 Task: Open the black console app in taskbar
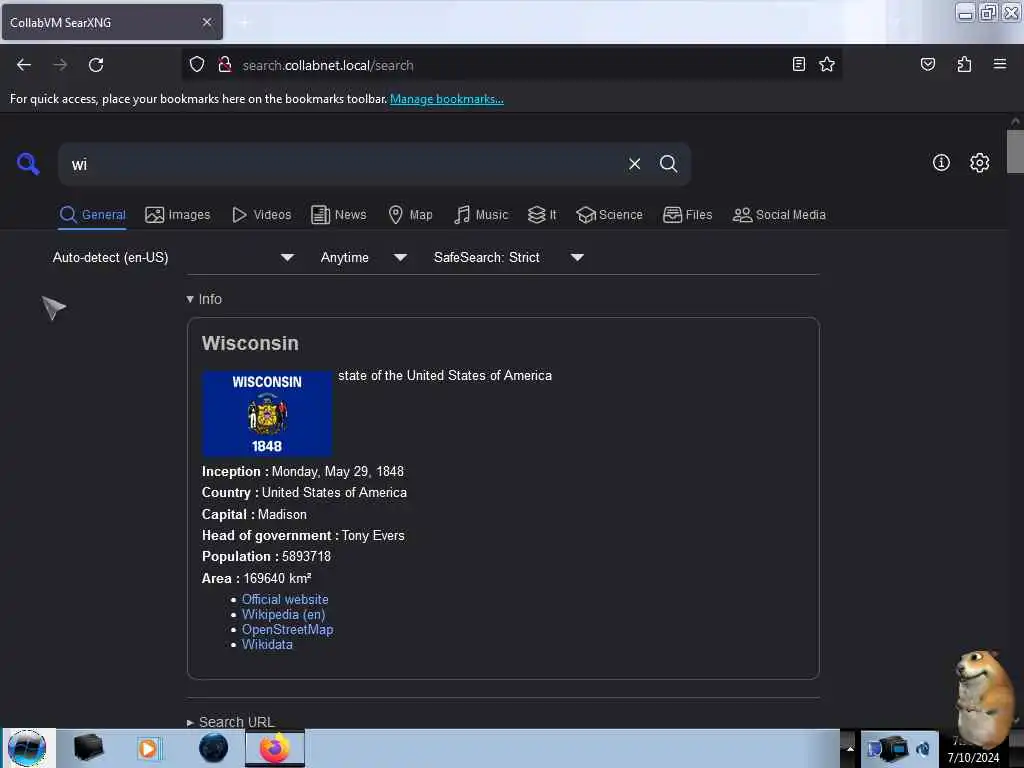[88, 748]
